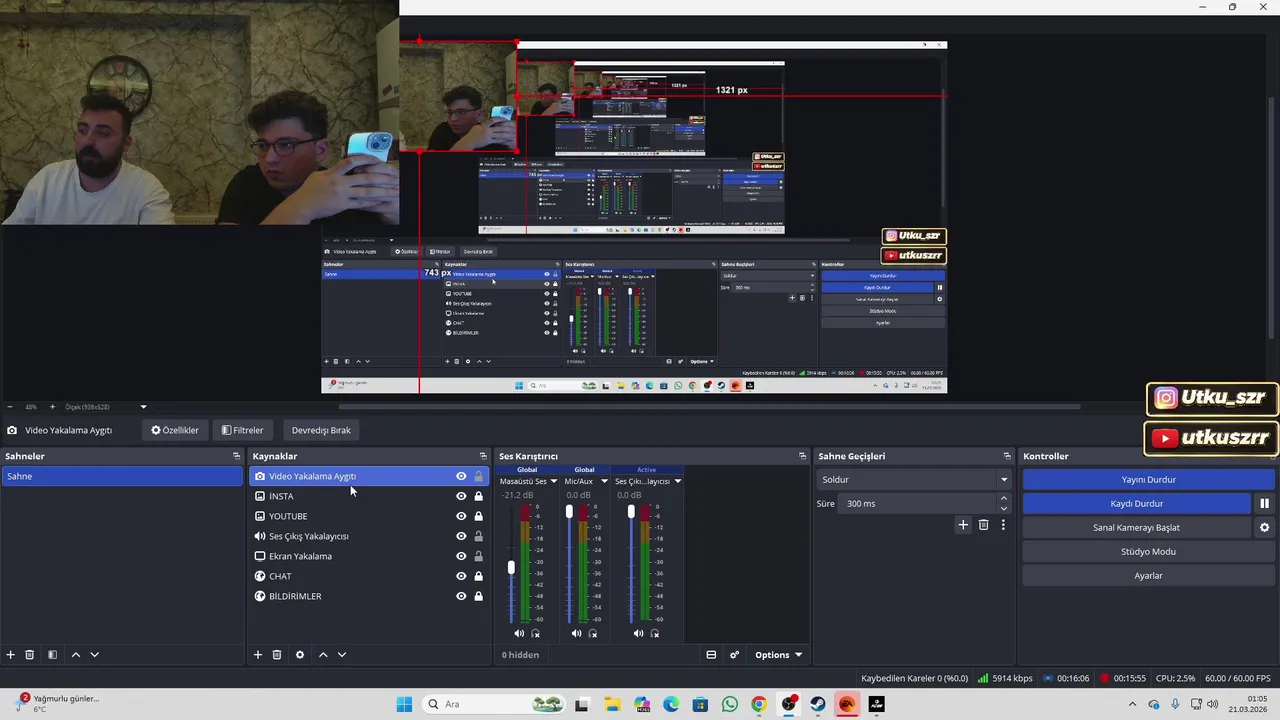
Task: Add a new scene with plus icon
Action: (11, 655)
